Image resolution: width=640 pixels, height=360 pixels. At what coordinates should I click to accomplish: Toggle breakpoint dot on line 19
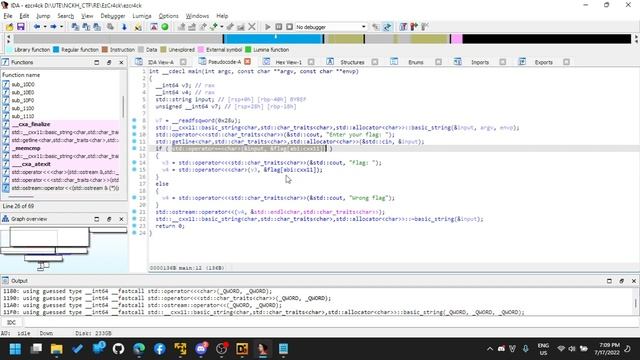[x=134, y=198]
